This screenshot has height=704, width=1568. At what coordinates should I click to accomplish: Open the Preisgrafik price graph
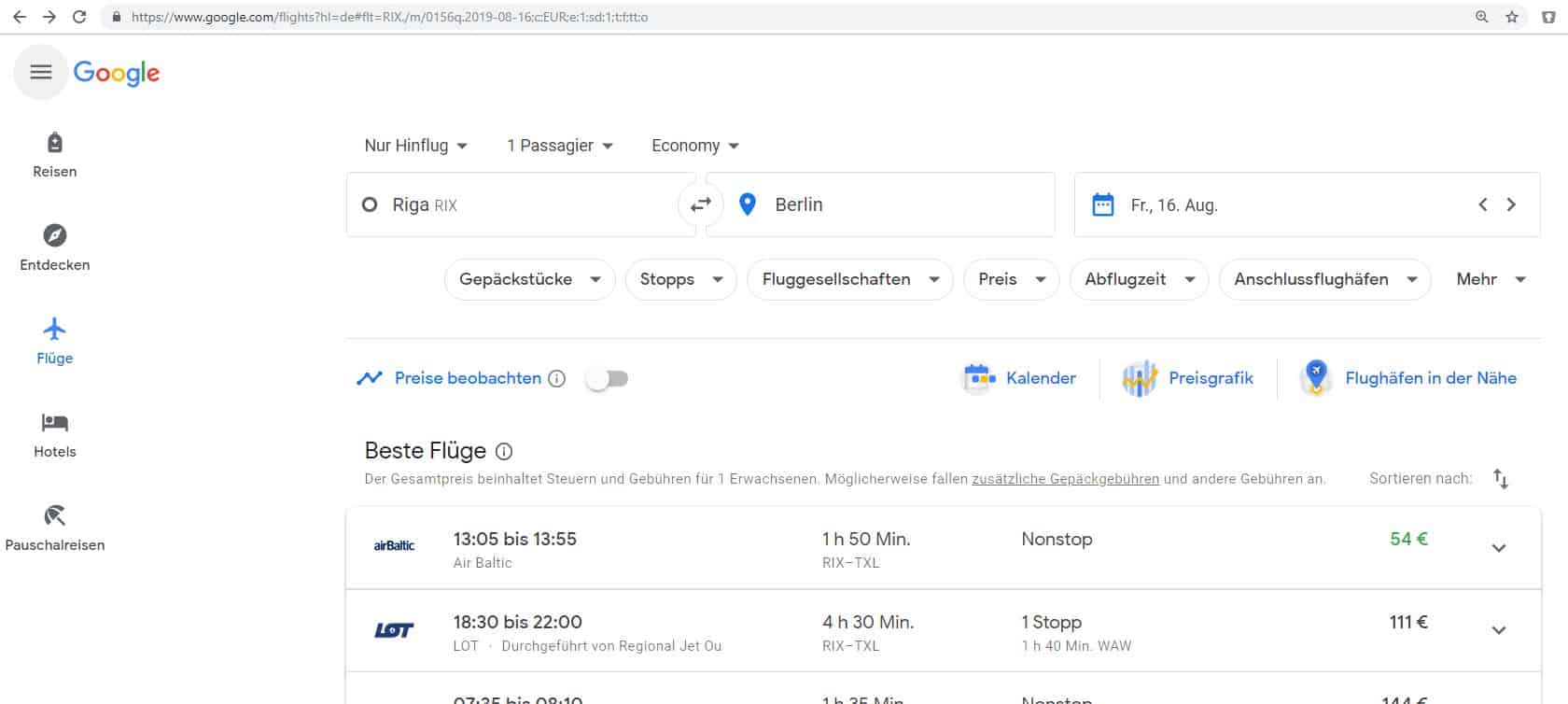[x=1188, y=378]
